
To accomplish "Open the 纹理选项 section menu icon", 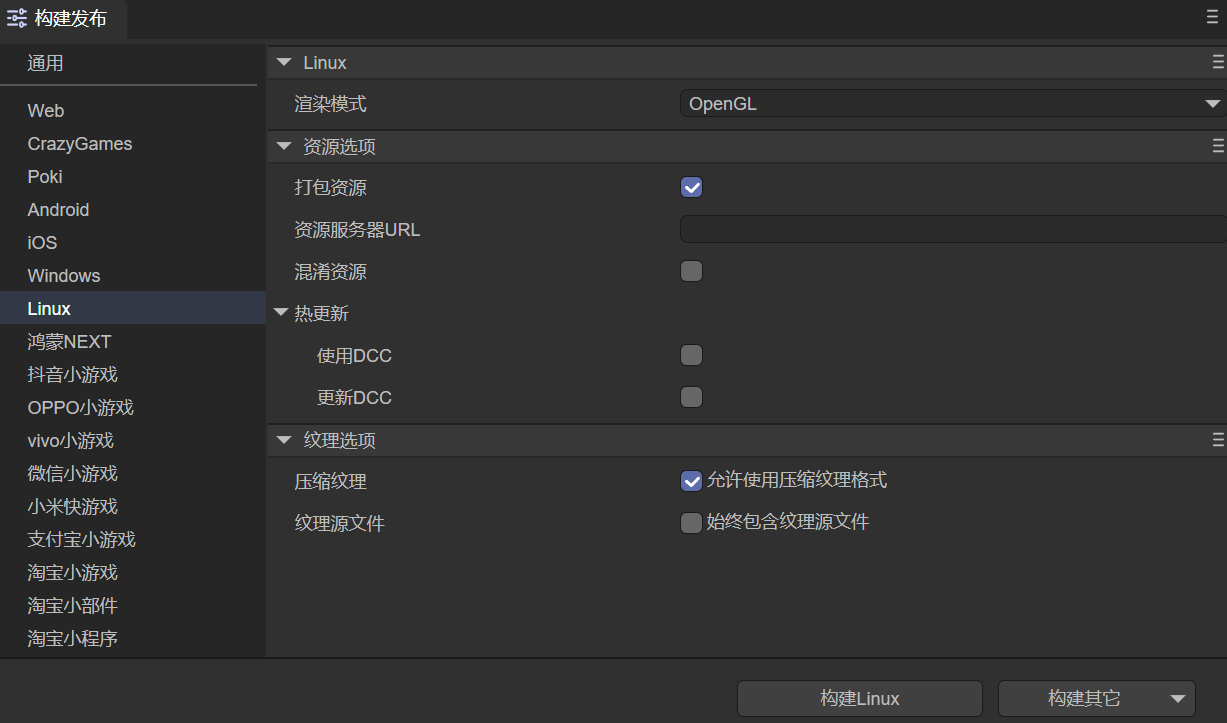I will tap(1217, 441).
